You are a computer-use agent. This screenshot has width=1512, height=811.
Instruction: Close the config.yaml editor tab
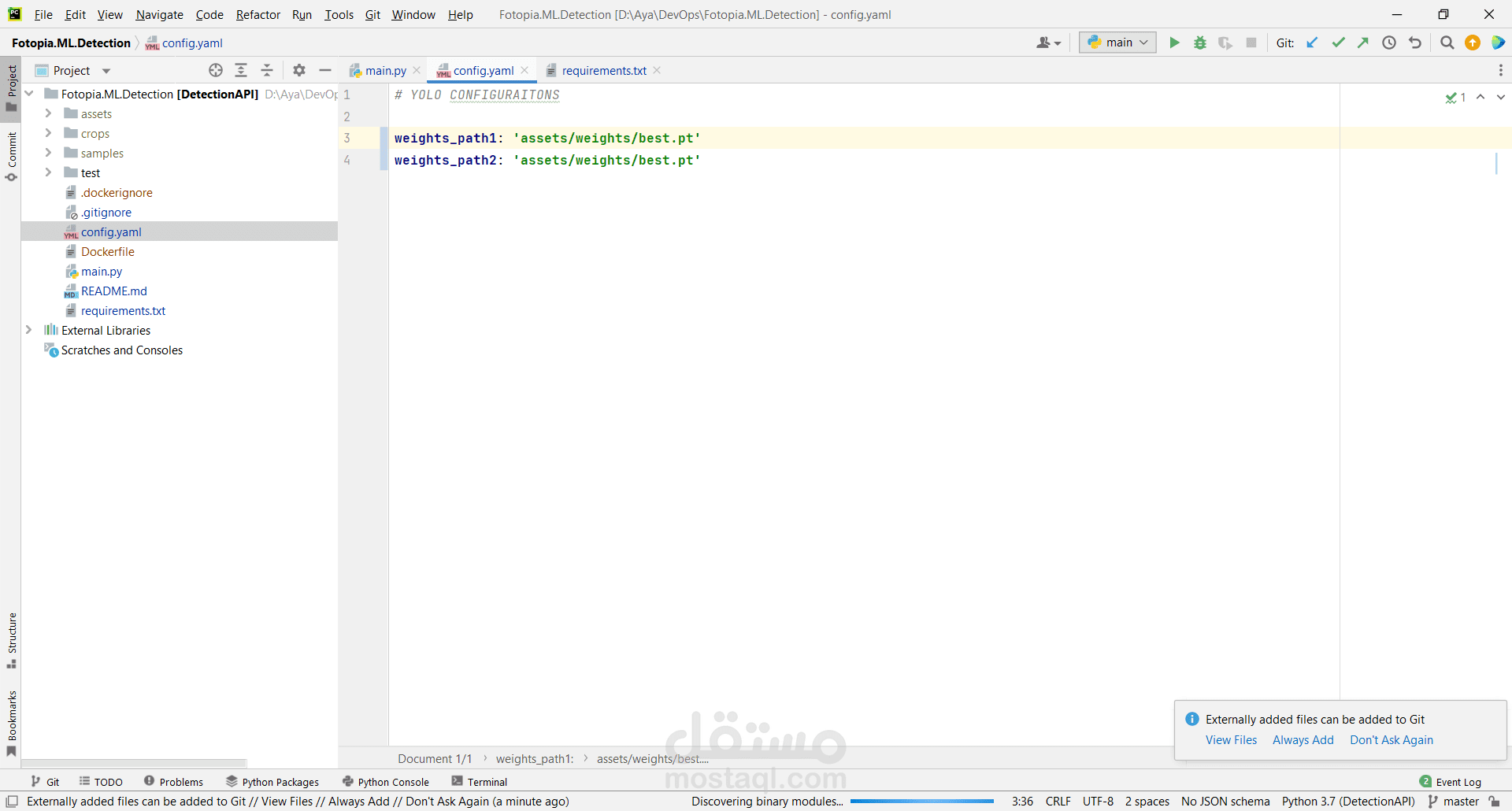[x=524, y=70]
